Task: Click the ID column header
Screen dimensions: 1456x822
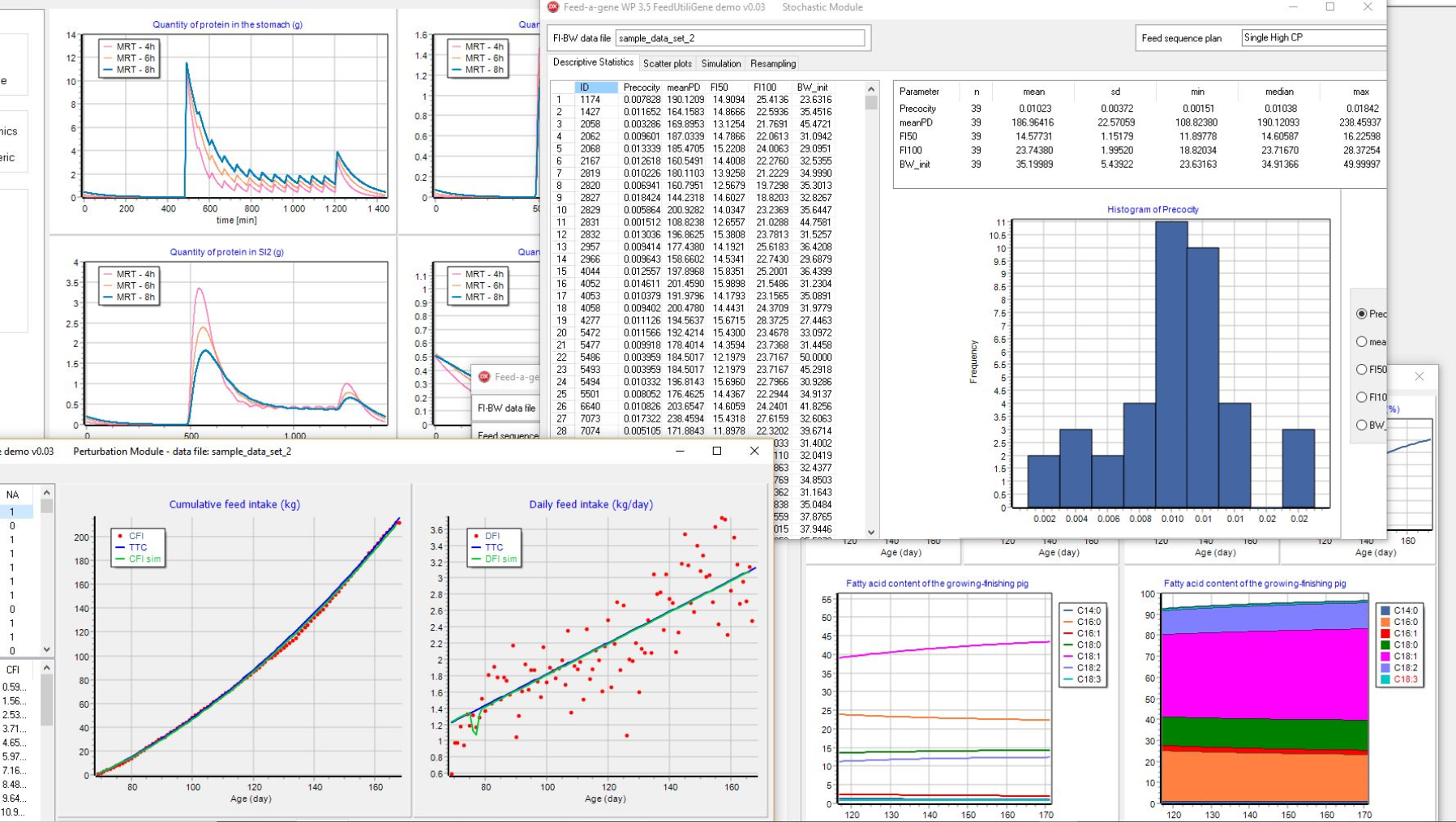Action: 596,88
